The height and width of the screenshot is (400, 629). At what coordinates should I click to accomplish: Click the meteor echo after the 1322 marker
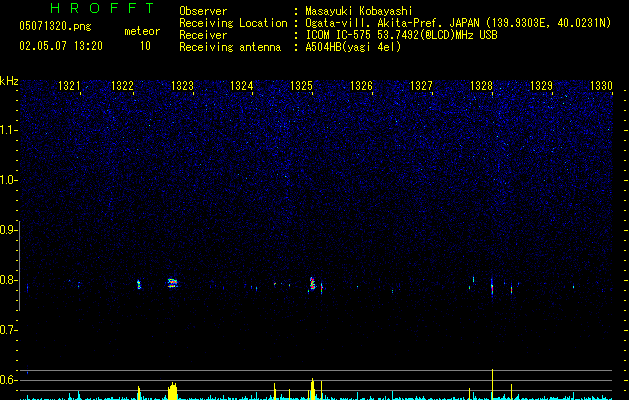click(139, 284)
